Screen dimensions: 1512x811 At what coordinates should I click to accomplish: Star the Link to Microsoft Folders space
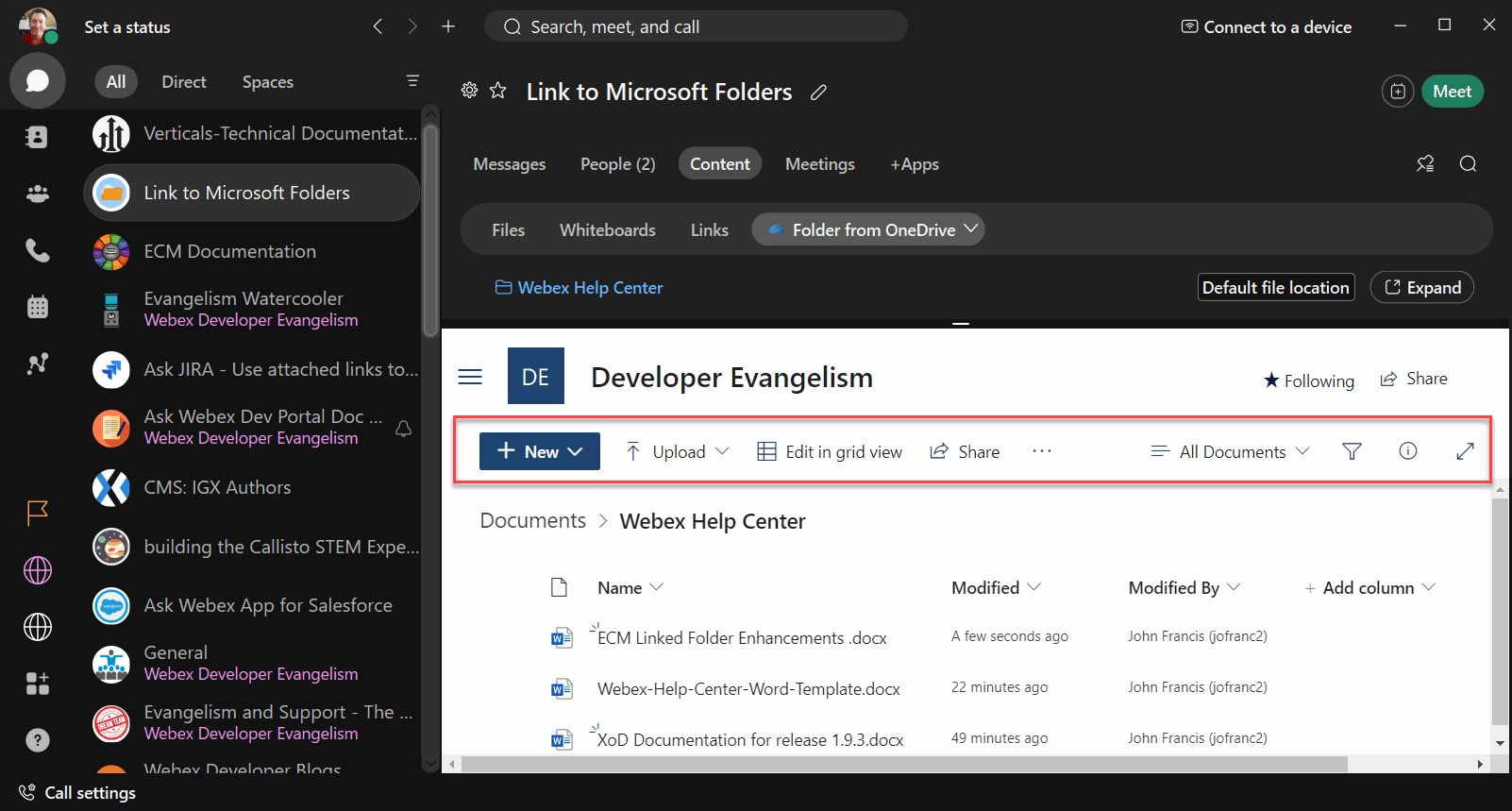click(x=498, y=91)
